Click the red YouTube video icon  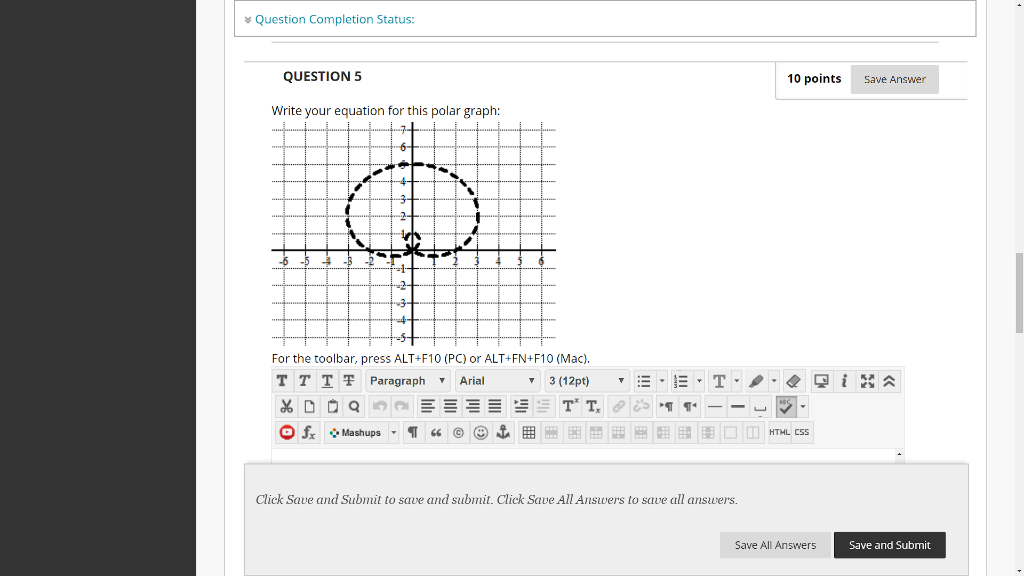click(x=286, y=432)
